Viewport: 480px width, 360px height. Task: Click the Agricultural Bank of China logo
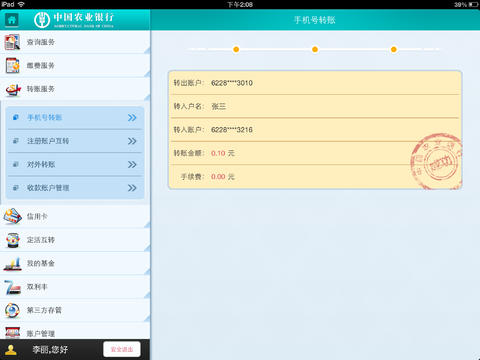[74, 20]
